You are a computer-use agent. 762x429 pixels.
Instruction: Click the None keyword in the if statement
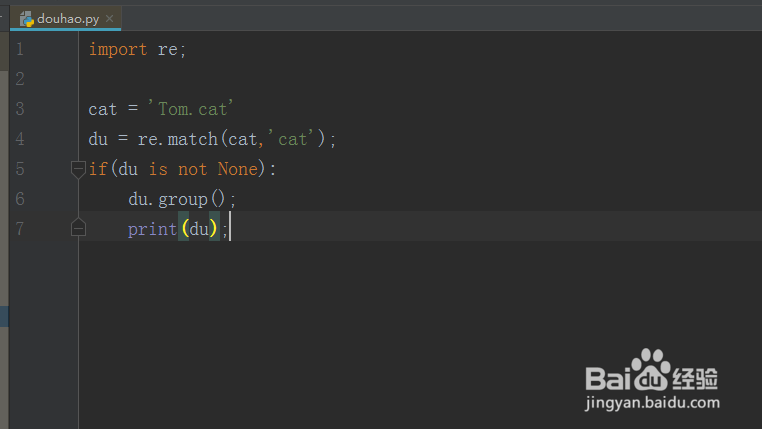[x=237, y=169]
